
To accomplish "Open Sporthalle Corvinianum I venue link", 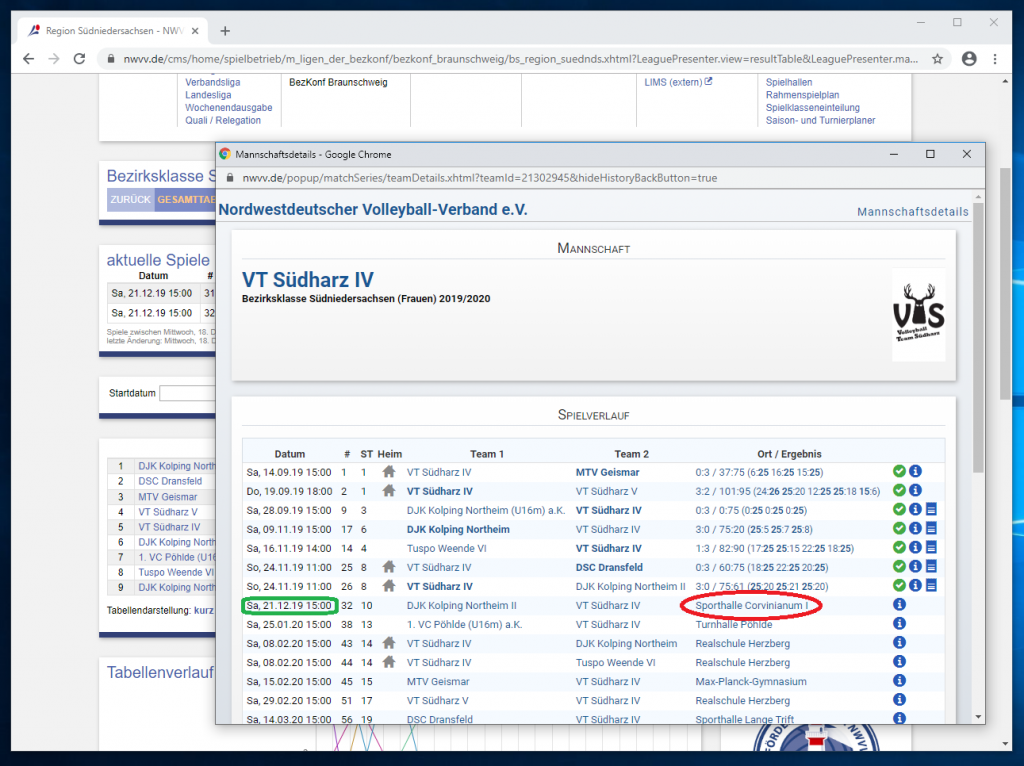I will pos(752,605).
